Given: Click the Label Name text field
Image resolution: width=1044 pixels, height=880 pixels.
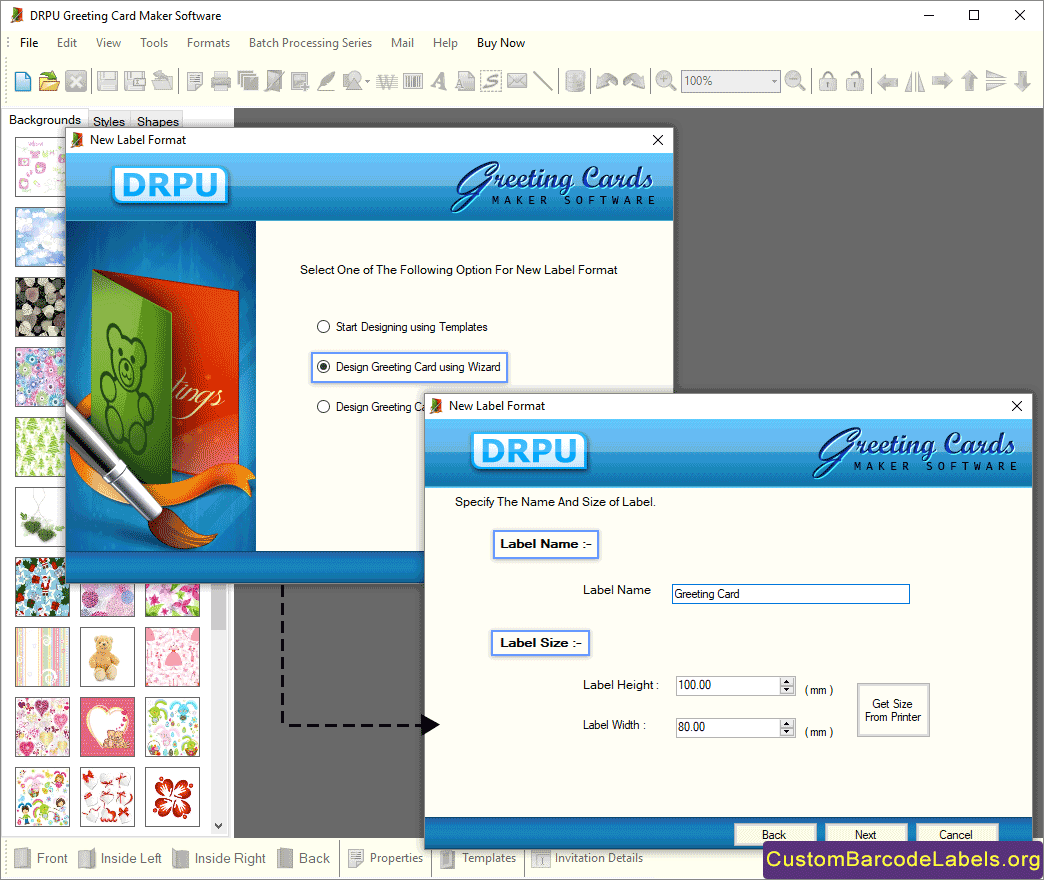Looking at the screenshot, I should [790, 594].
